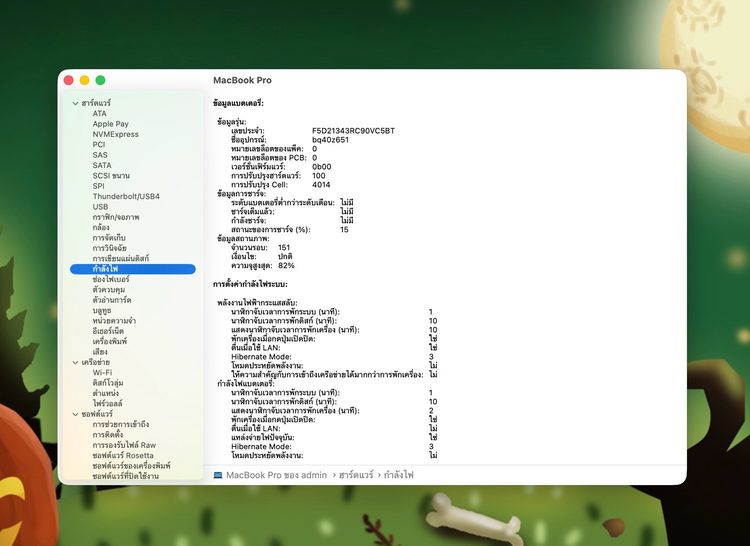The height and width of the screenshot is (546, 750).
Task: Click charge status percentage value 15
Action: click(x=344, y=229)
